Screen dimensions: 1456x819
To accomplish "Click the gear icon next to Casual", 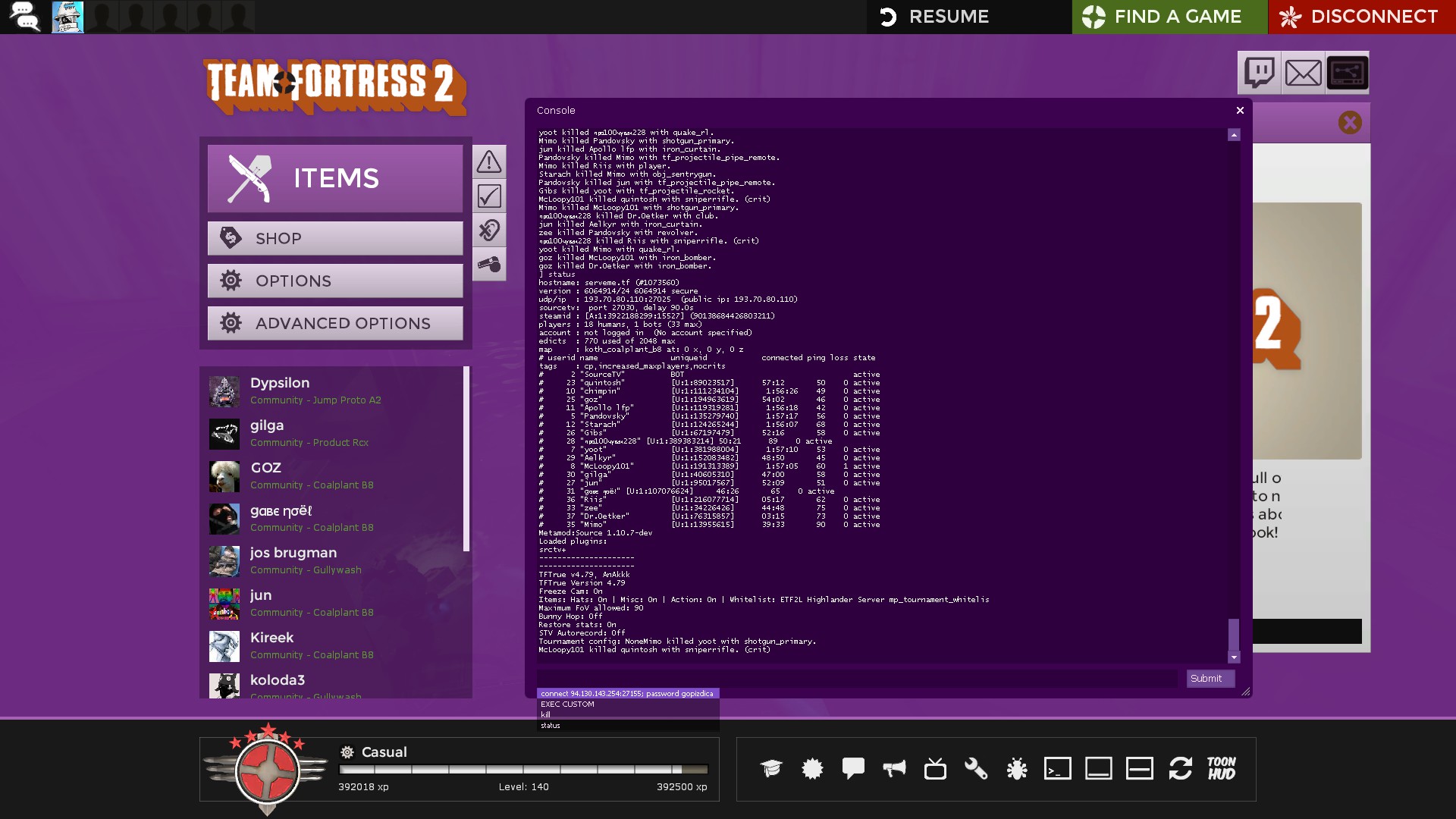I will pos(347,752).
